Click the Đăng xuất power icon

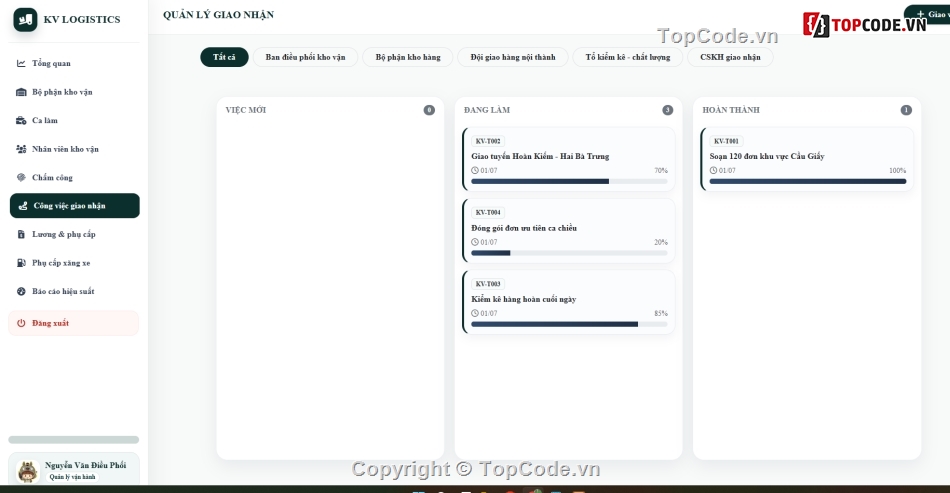(x=21, y=323)
